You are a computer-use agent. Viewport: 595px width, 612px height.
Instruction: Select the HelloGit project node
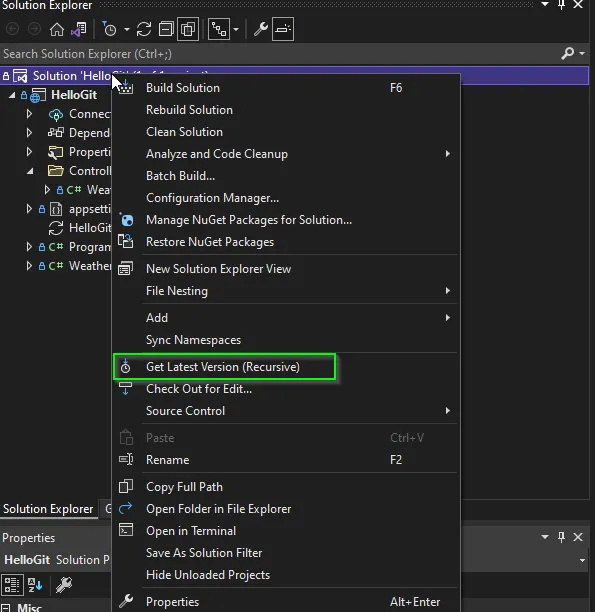(x=74, y=95)
